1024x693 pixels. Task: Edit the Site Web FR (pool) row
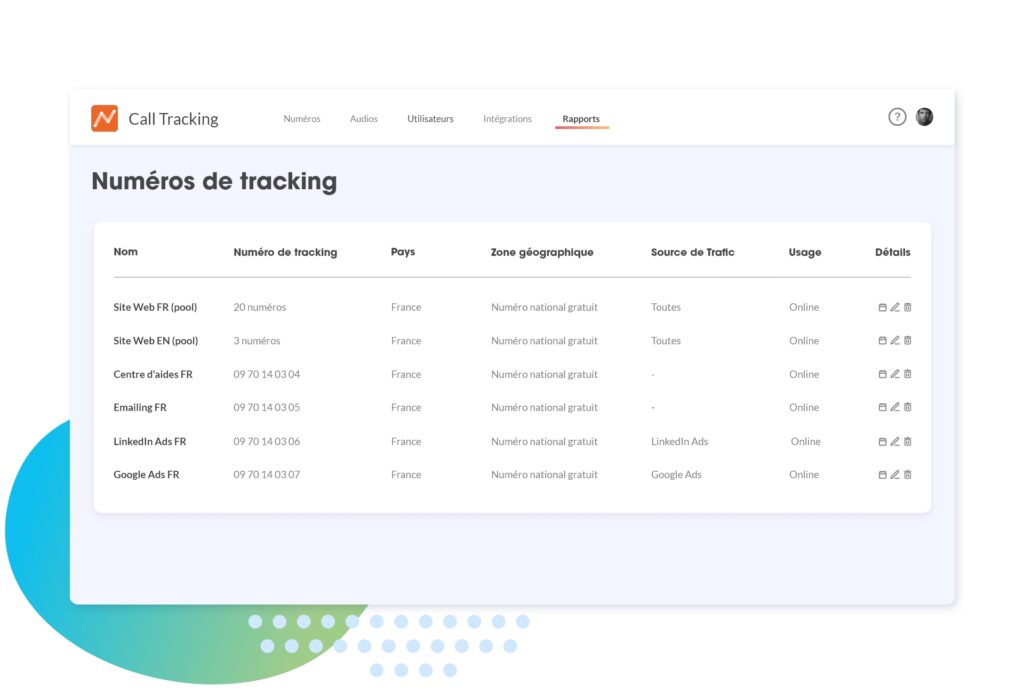pos(895,307)
